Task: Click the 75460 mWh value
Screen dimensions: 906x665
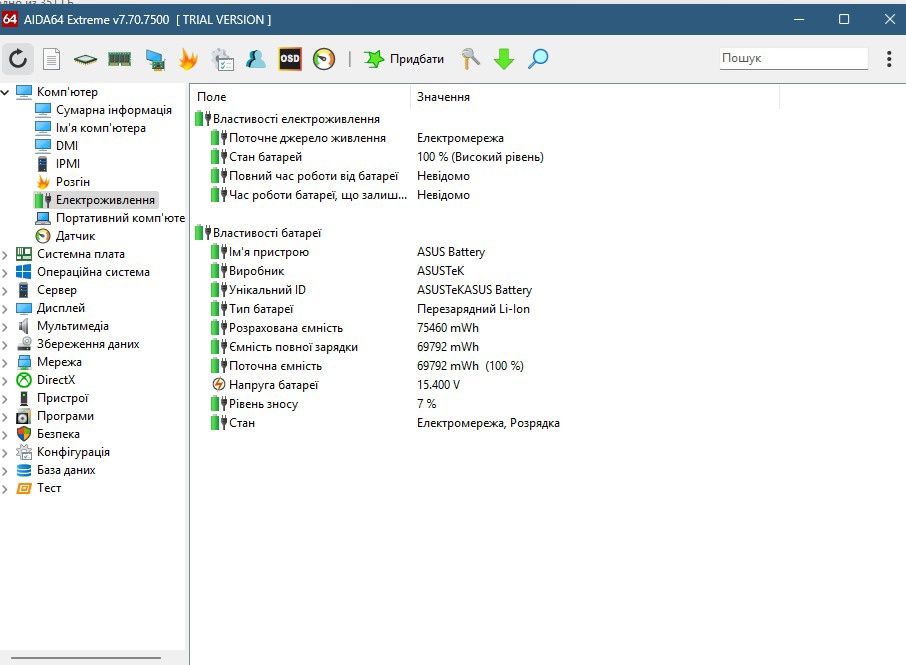Action: (448, 328)
